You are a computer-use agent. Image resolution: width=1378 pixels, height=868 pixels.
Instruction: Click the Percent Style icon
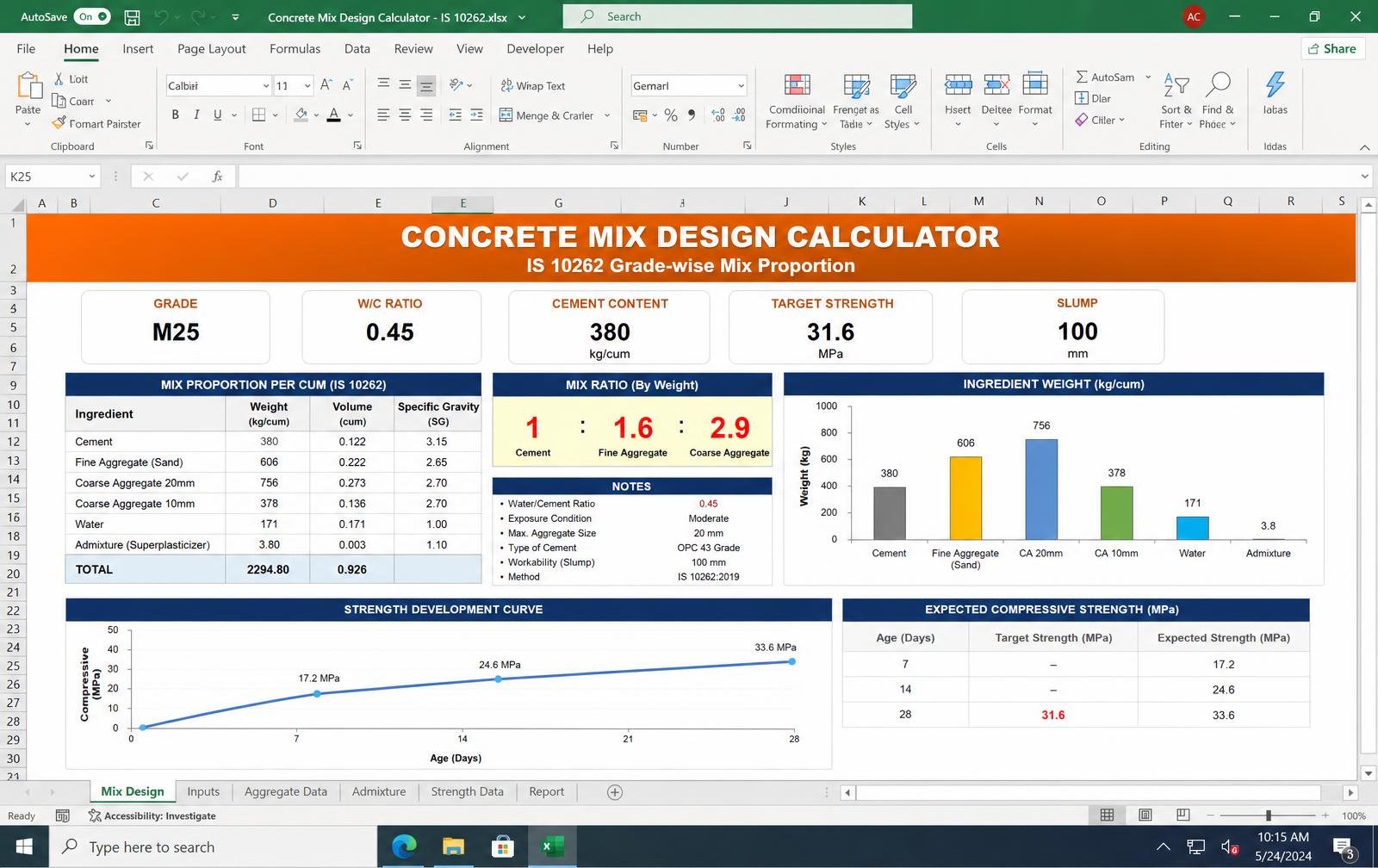[671, 115]
